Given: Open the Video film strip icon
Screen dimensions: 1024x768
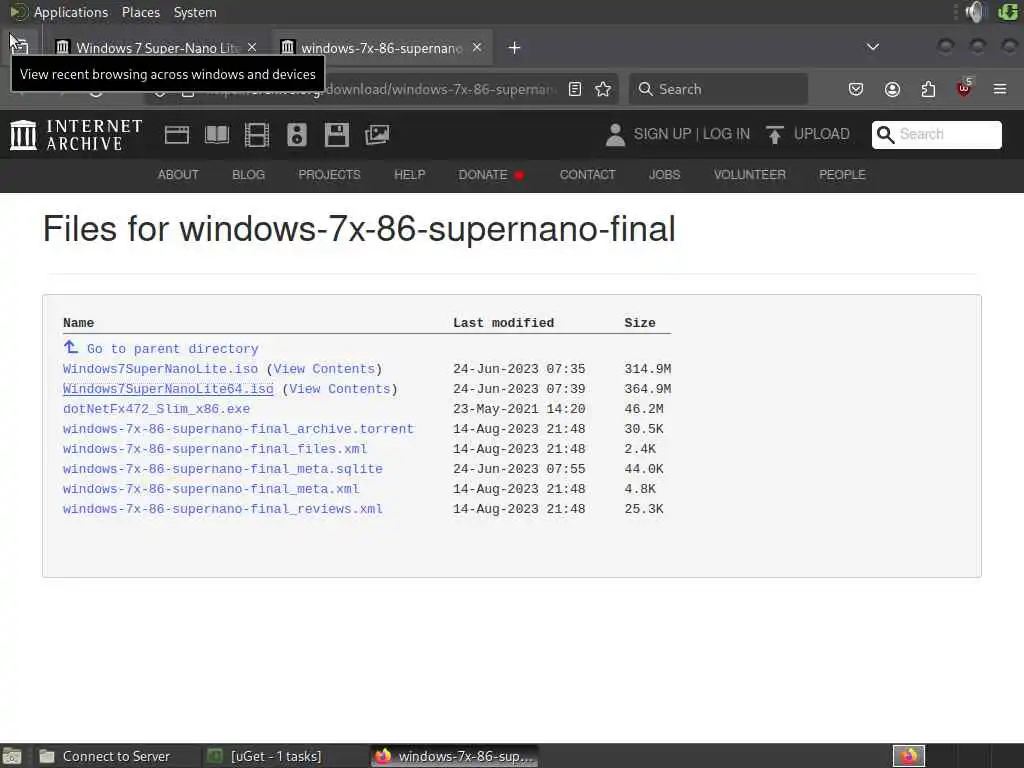Looking at the screenshot, I should point(257,135).
